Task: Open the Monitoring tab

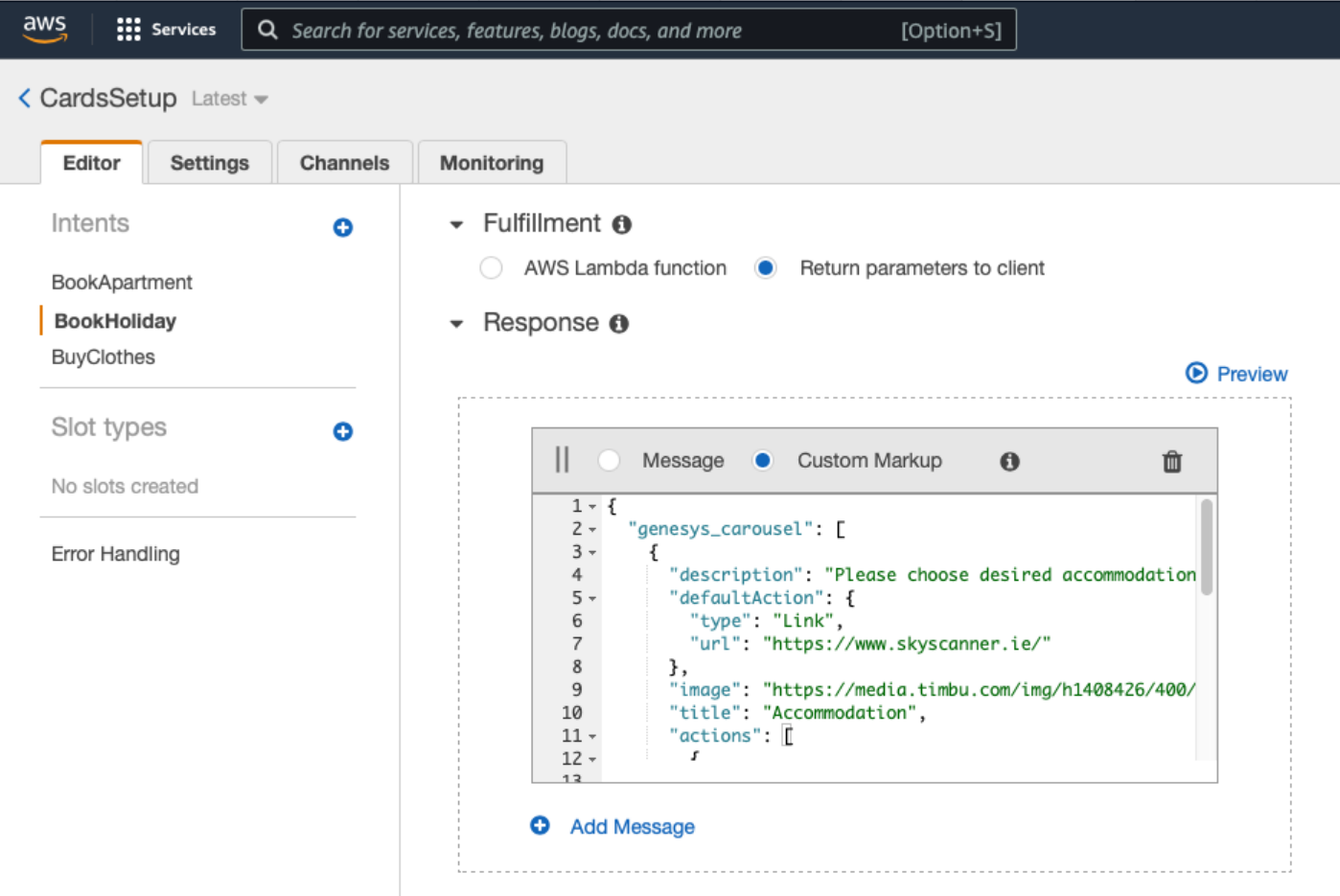Action: pos(492,163)
